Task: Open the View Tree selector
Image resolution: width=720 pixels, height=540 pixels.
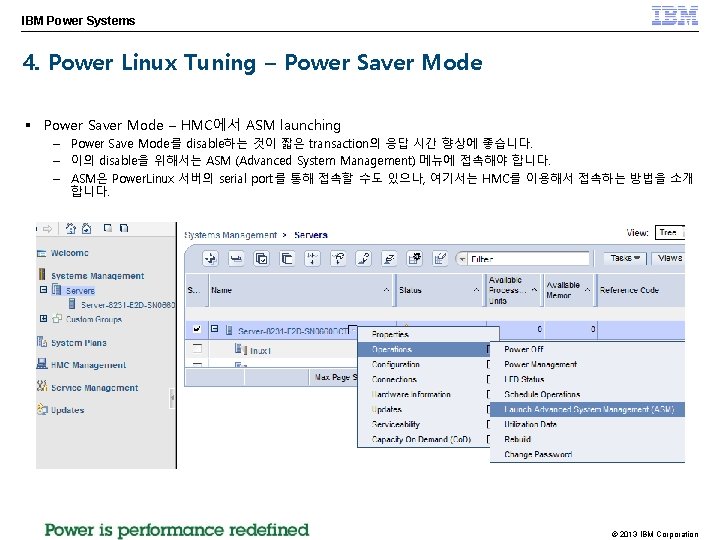Action: coord(669,232)
